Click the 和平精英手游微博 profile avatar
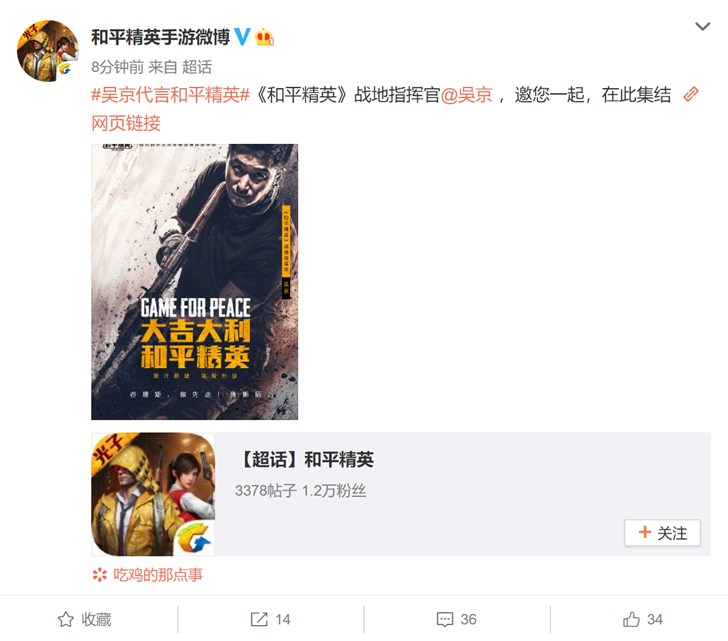This screenshot has height=641, width=728. pyautogui.click(x=48, y=51)
